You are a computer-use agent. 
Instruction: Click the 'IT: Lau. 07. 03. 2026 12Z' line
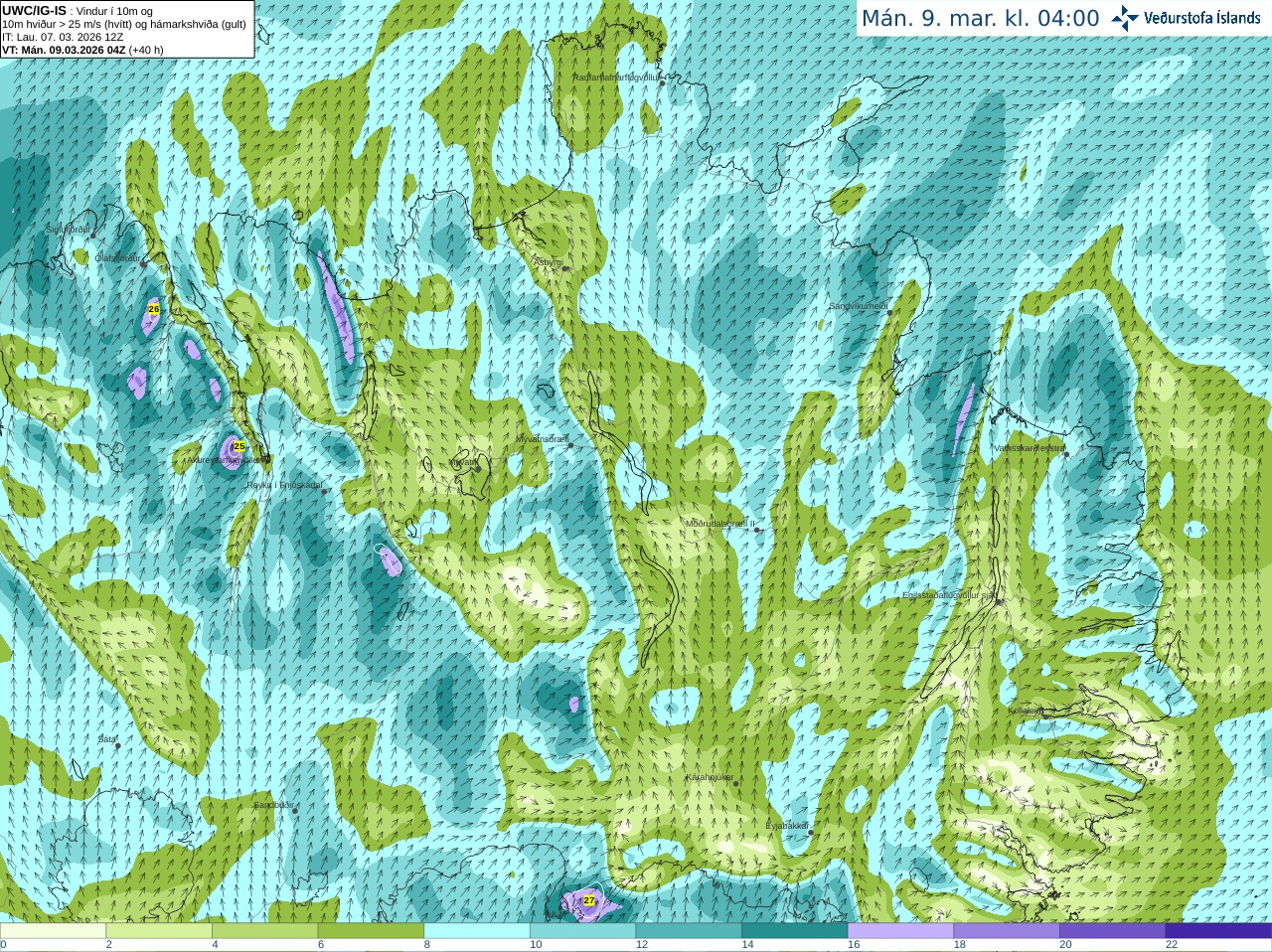pos(64,37)
